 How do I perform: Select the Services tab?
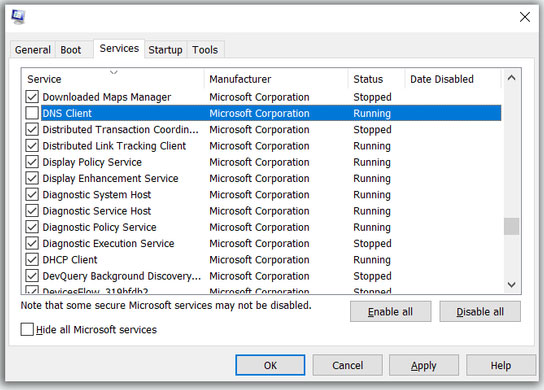(x=119, y=49)
